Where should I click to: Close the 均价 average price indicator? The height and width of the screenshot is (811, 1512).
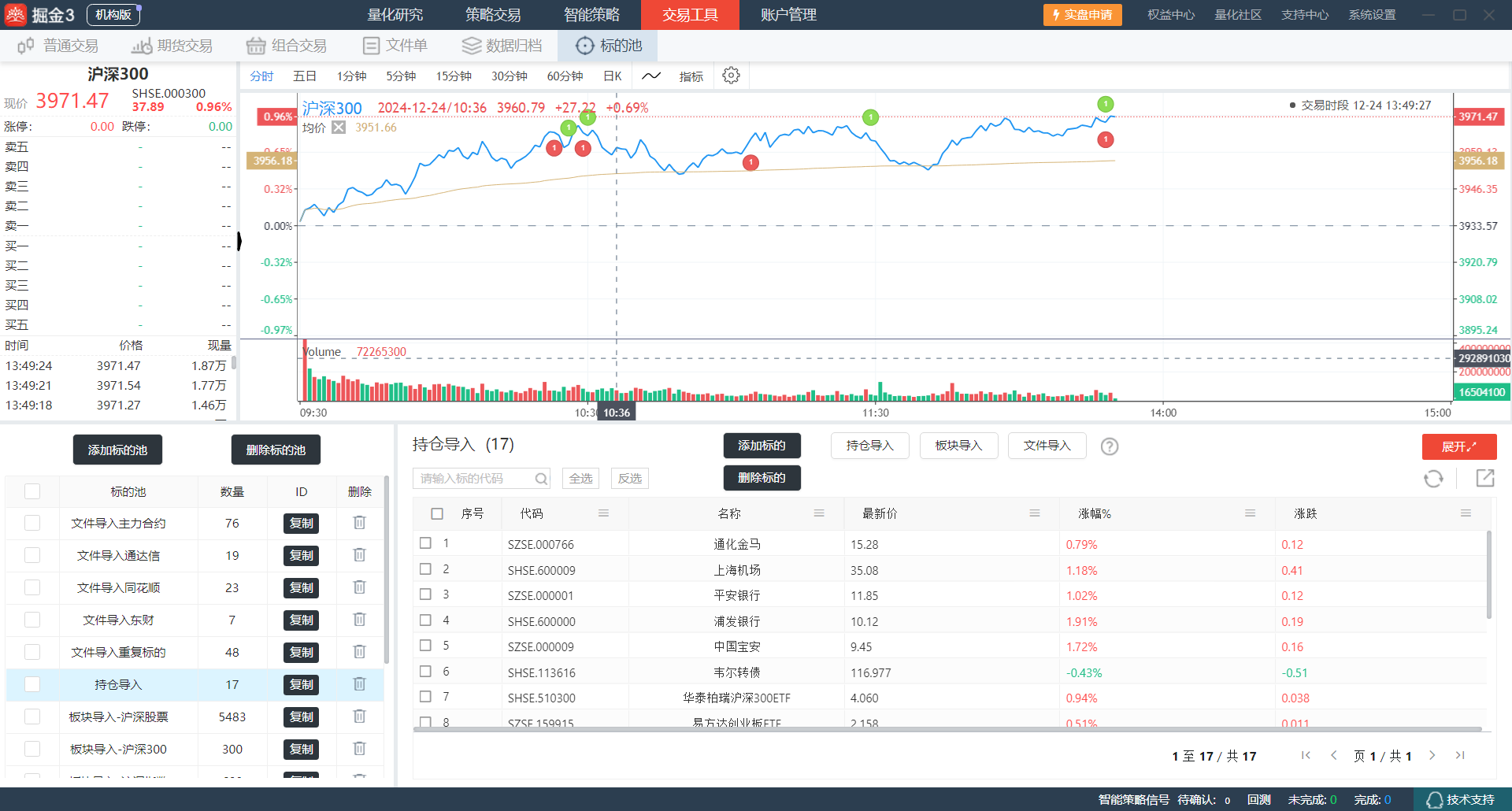339,128
